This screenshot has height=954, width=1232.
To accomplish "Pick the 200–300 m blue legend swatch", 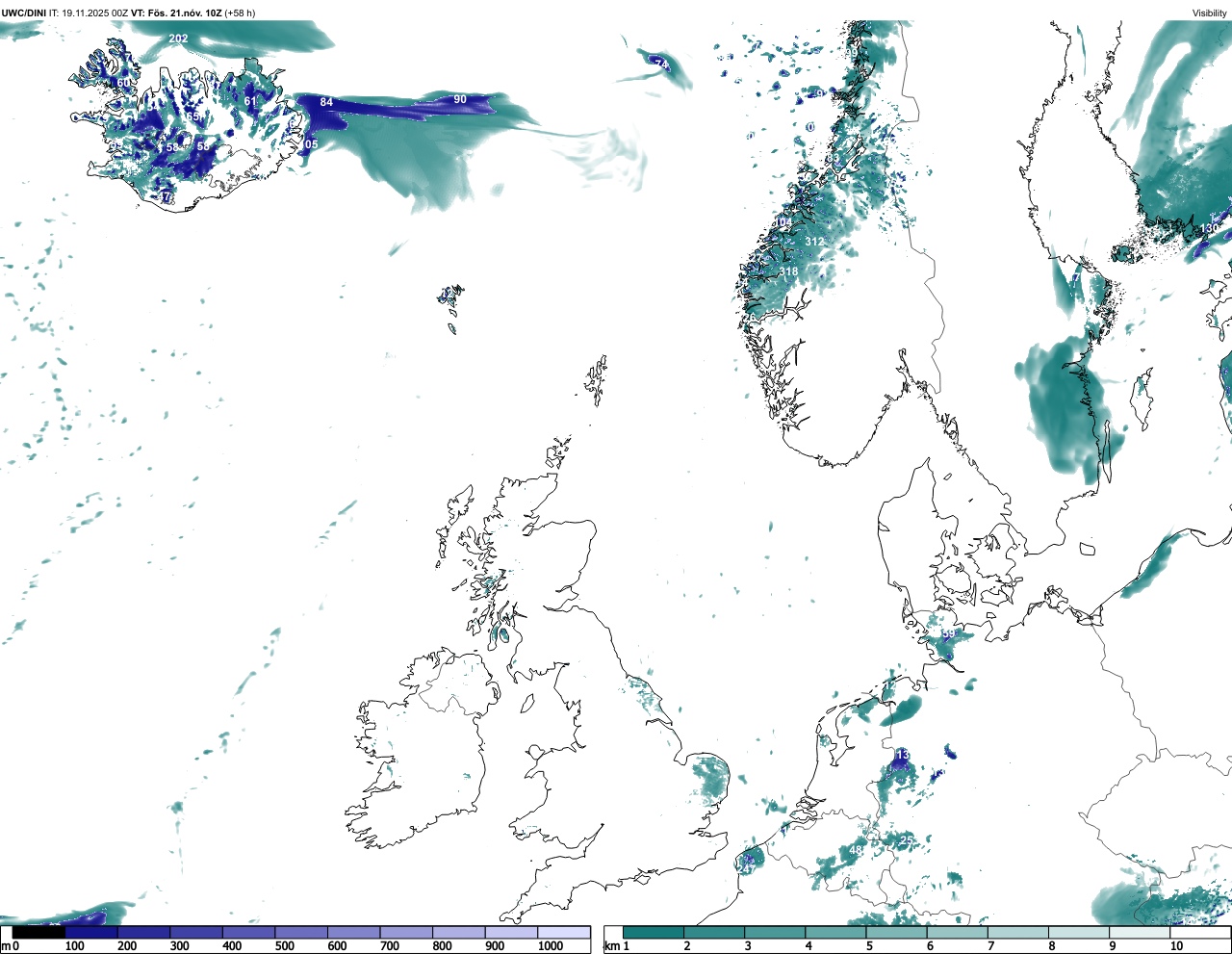I will tap(144, 933).
